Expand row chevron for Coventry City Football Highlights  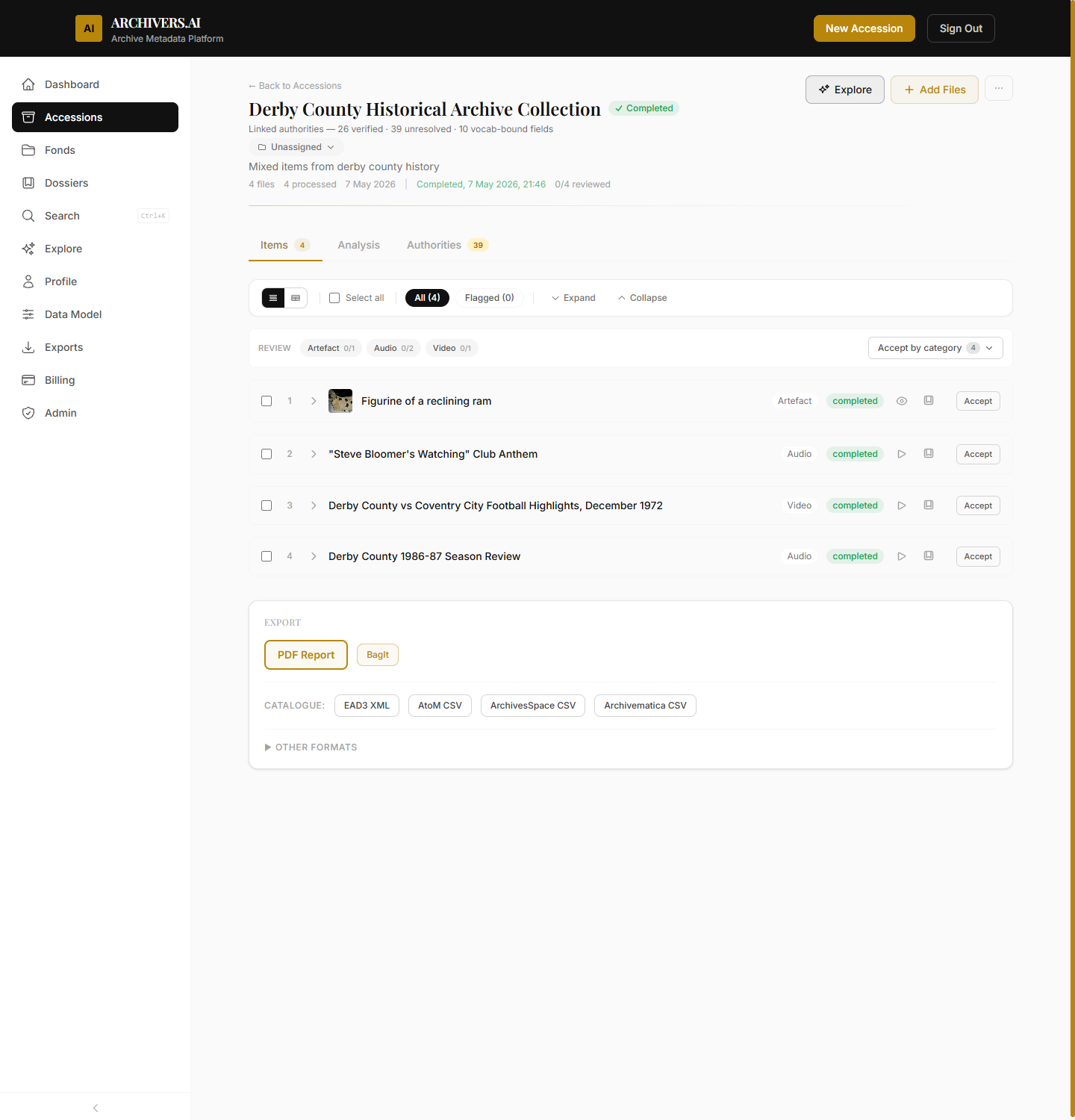click(314, 505)
